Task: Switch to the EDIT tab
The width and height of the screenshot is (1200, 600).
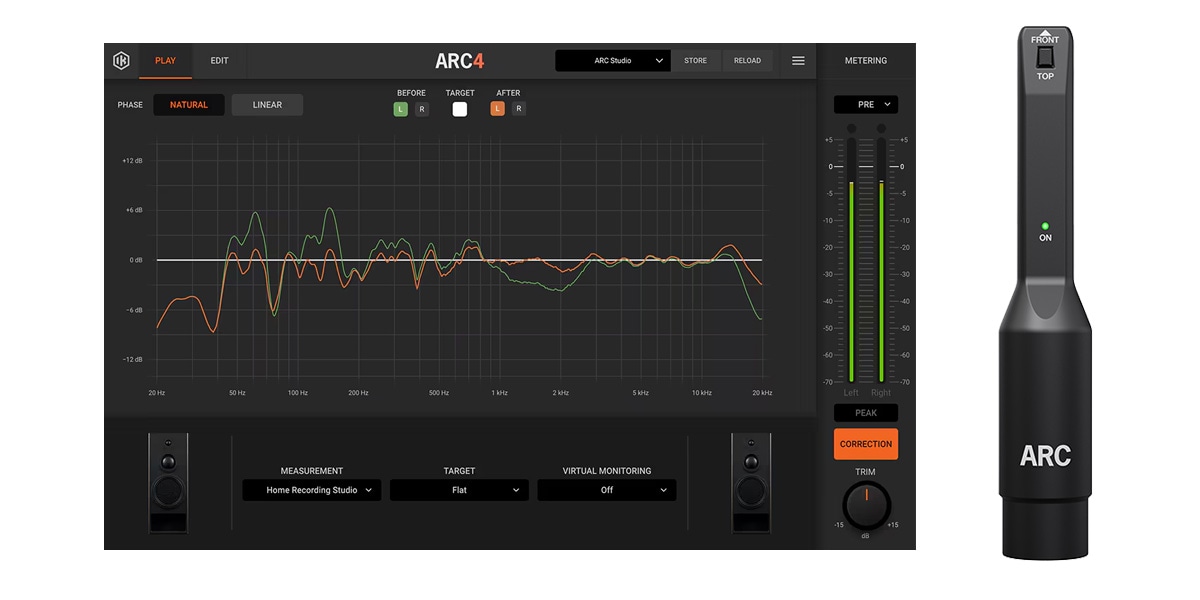Action: [x=219, y=61]
